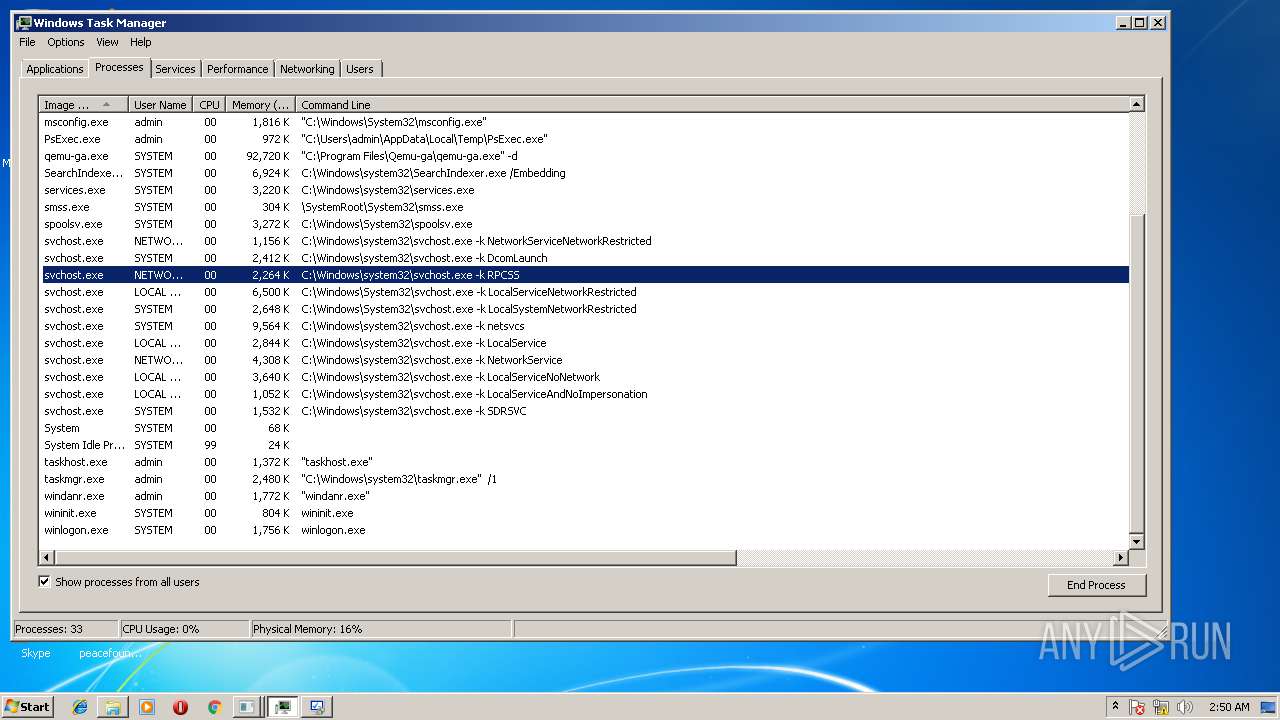The height and width of the screenshot is (720, 1280).
Task: Select the grey window taskbar button beside Chrome
Action: coord(246,707)
